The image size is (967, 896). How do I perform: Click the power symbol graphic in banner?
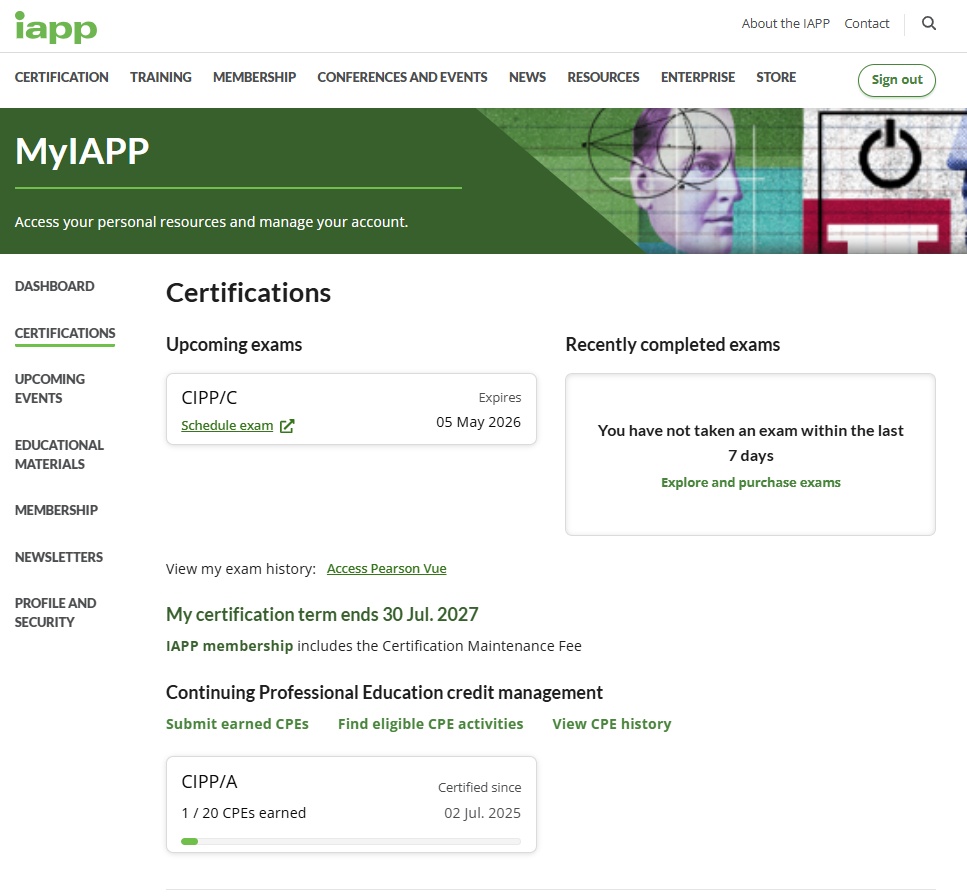pyautogui.click(x=890, y=154)
